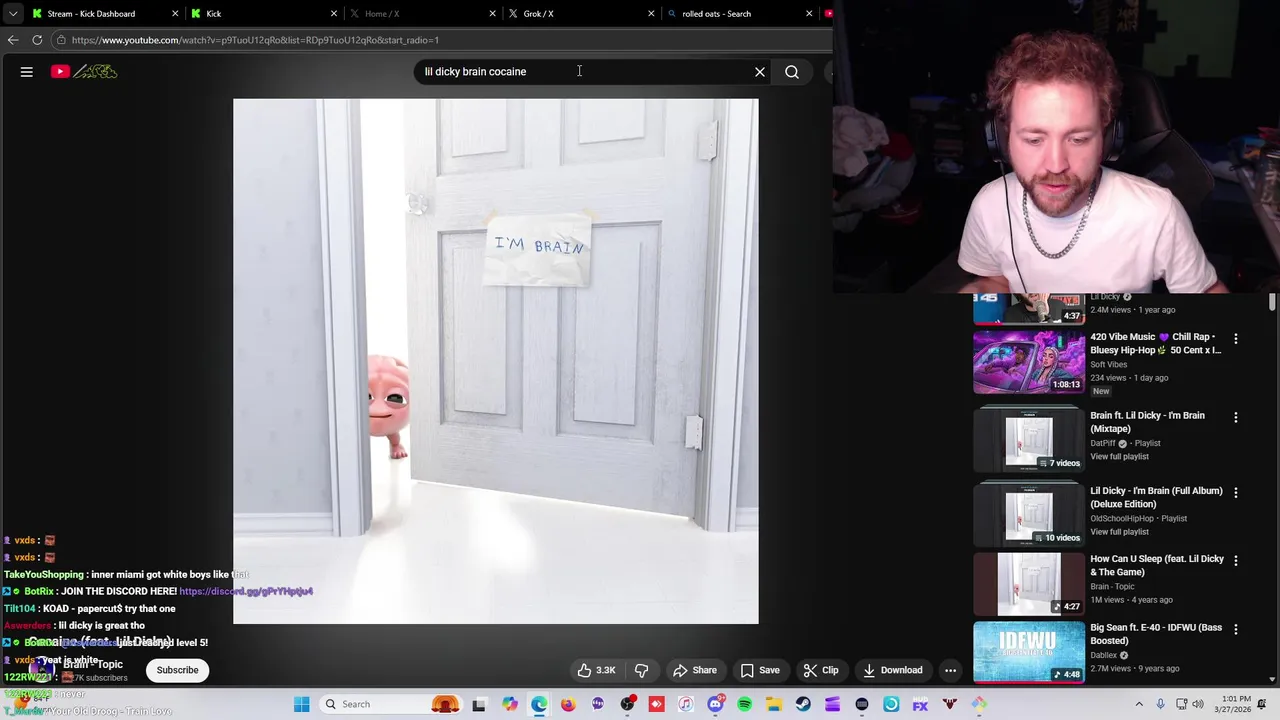Open options for Big Sean IDFWU video
Screen dimensions: 1280x720
[1236, 629]
